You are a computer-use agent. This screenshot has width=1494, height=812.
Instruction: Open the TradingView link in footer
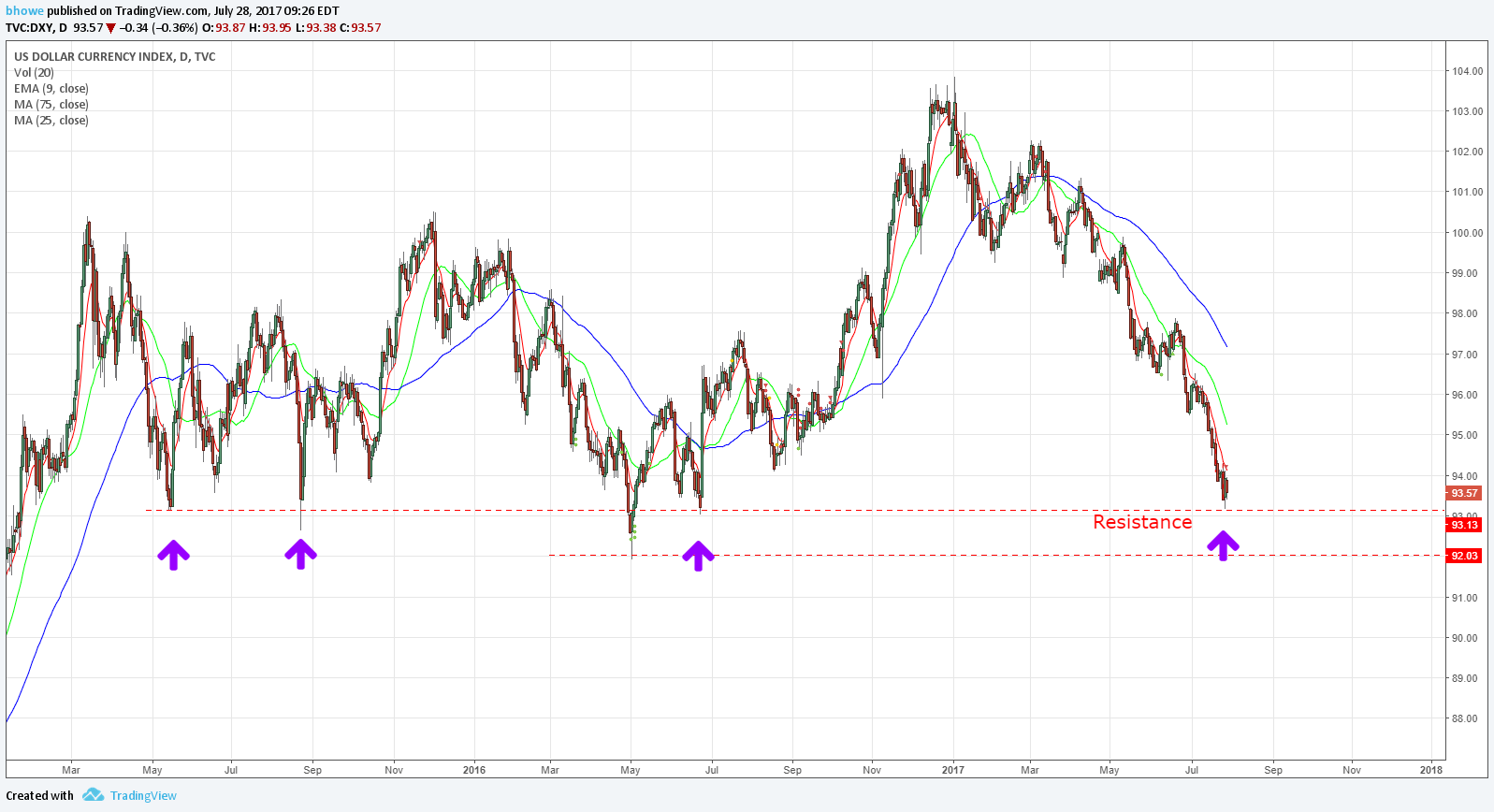[x=143, y=796]
